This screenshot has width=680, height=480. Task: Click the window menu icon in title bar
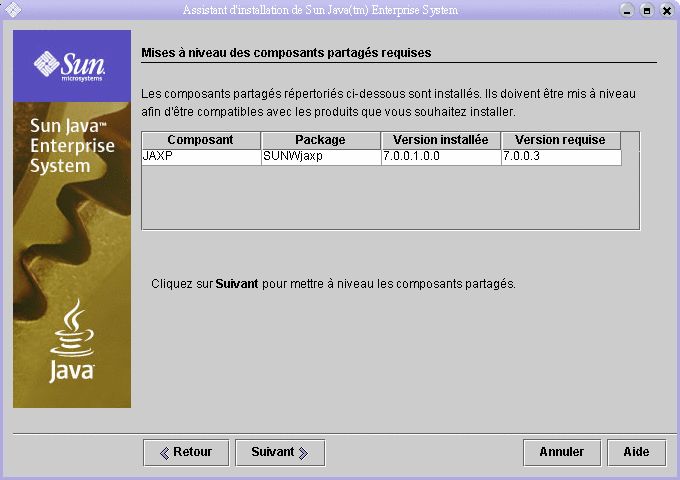pyautogui.click(x=13, y=10)
